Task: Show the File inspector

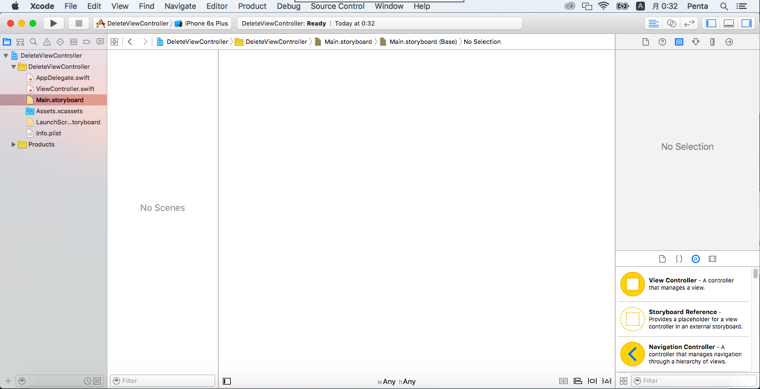Action: point(646,42)
